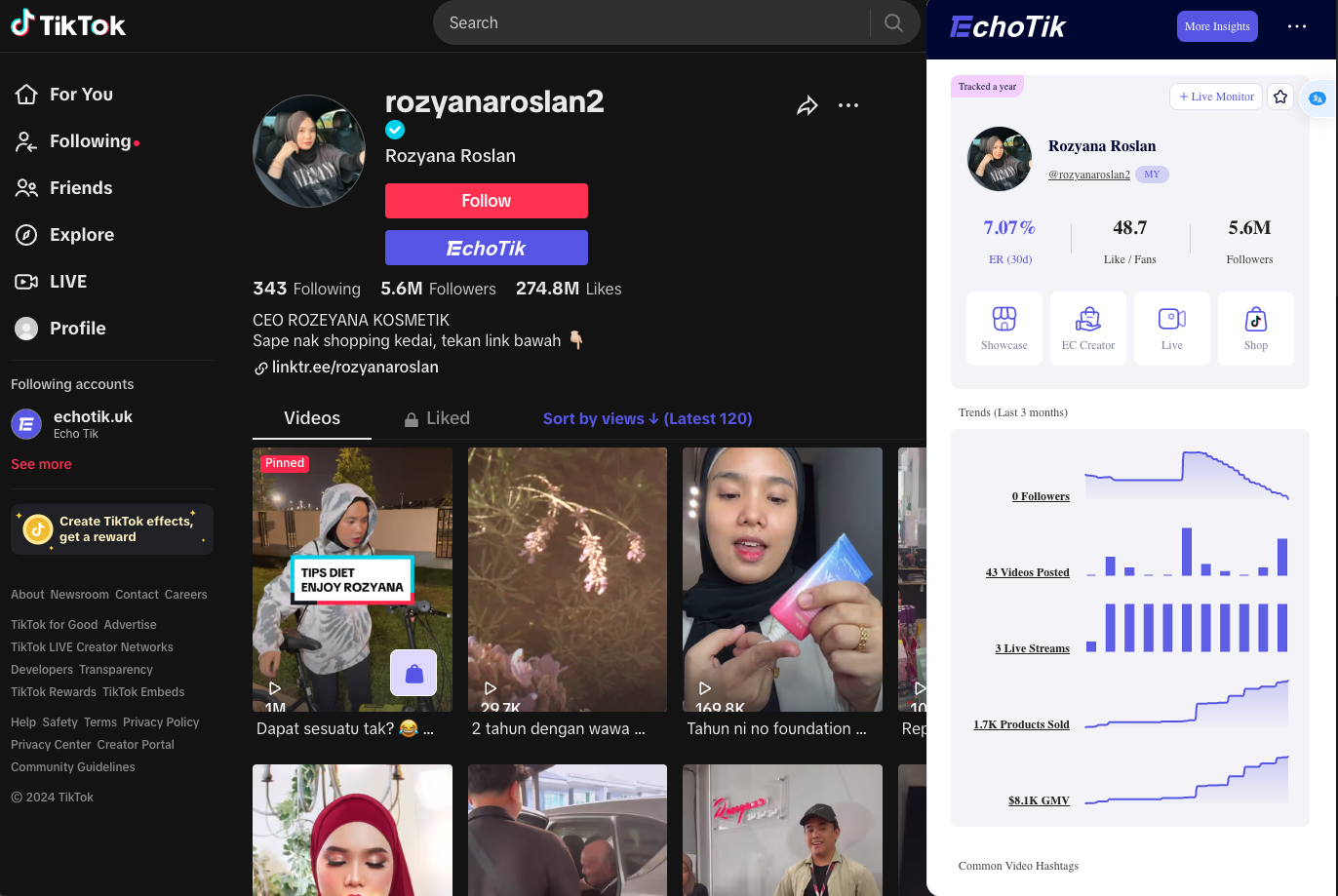Click the profile avatar on TikTok page
1338x896 pixels.
(309, 151)
